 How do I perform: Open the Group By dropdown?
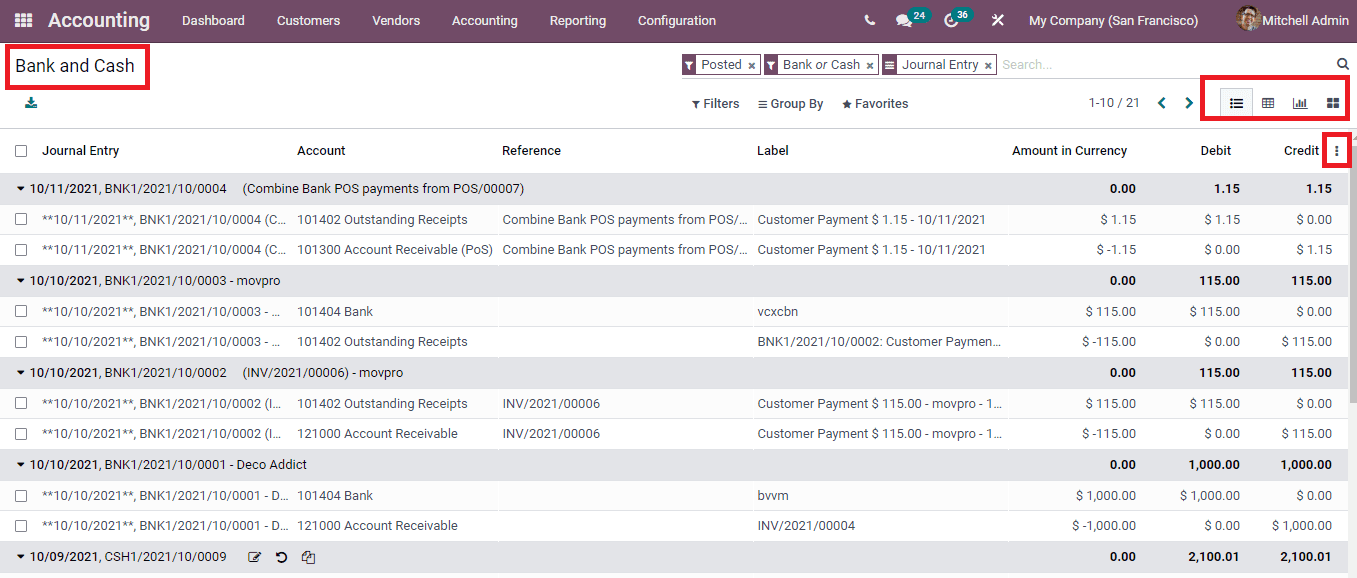(789, 103)
